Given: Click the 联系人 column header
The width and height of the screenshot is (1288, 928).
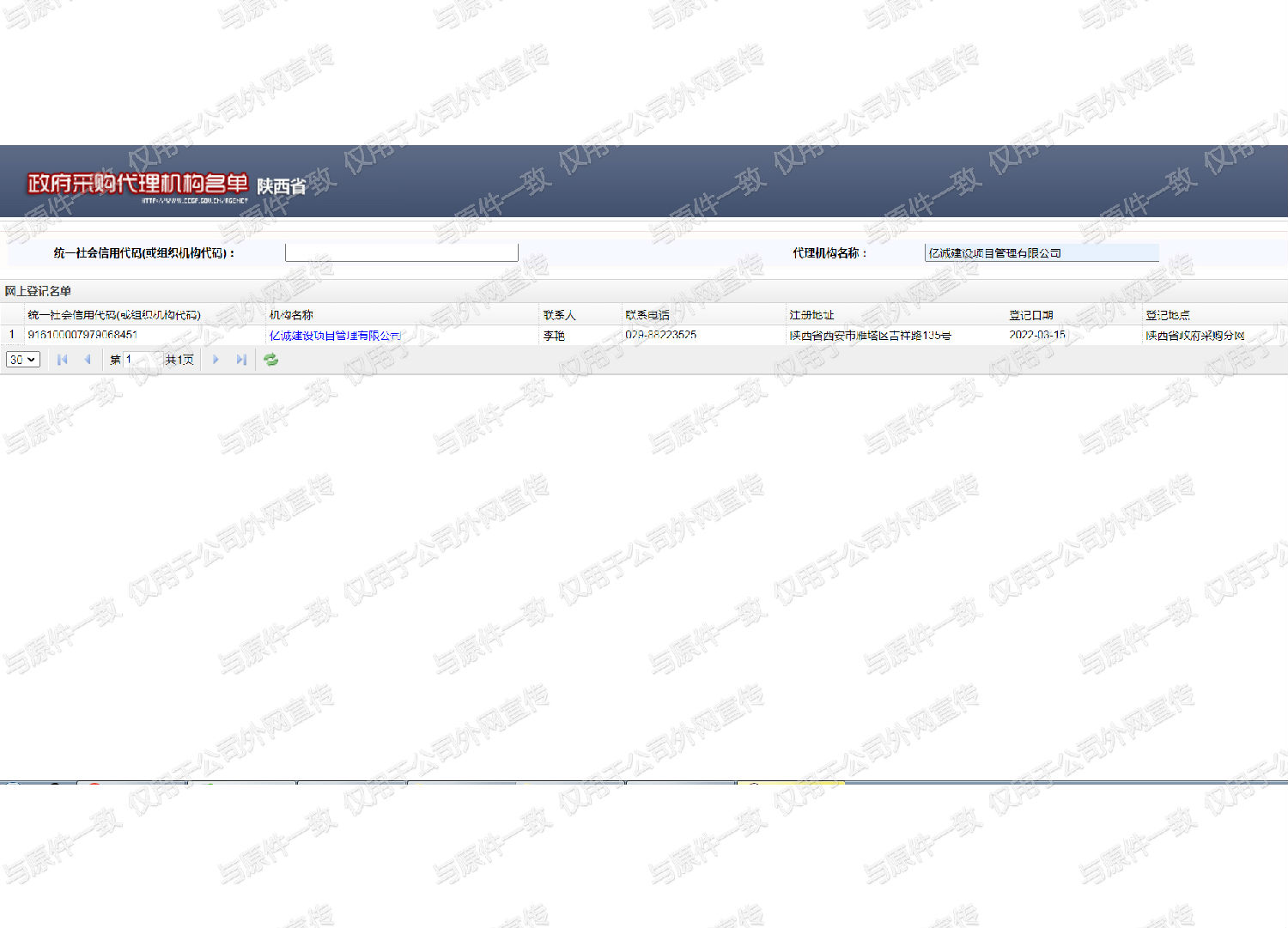Looking at the screenshot, I should (559, 315).
